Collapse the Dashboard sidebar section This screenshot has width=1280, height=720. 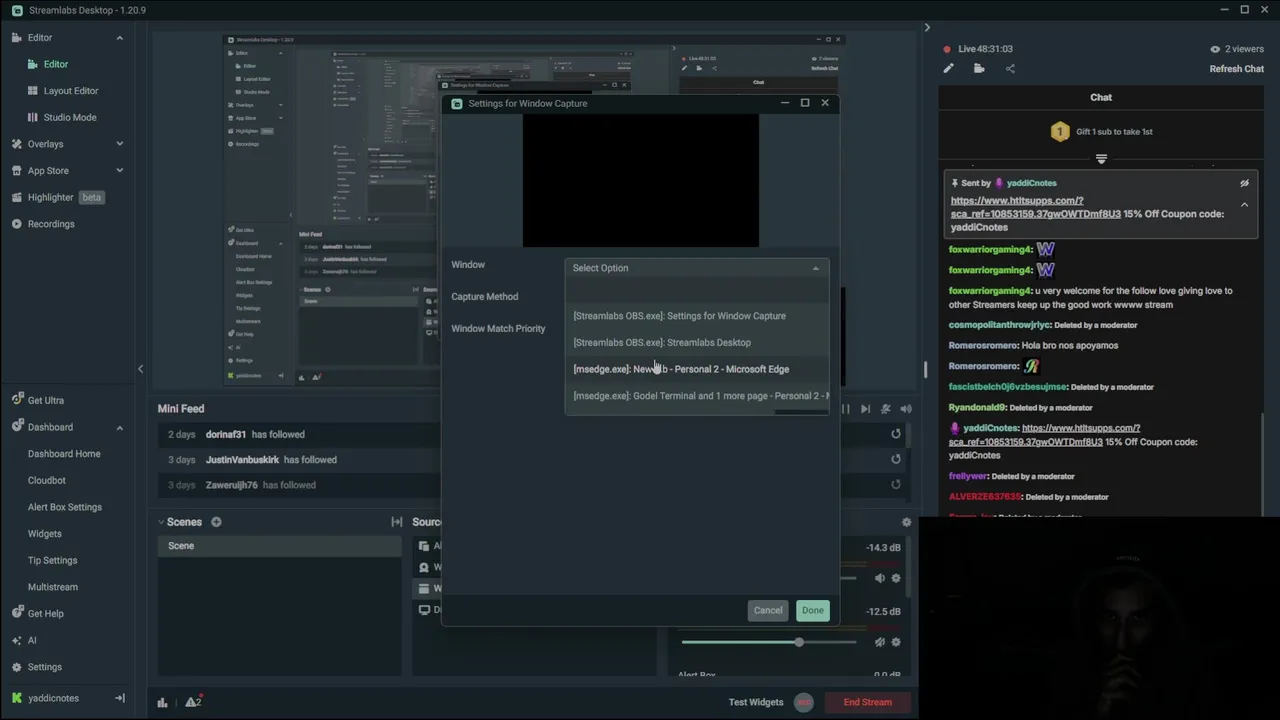[119, 427]
